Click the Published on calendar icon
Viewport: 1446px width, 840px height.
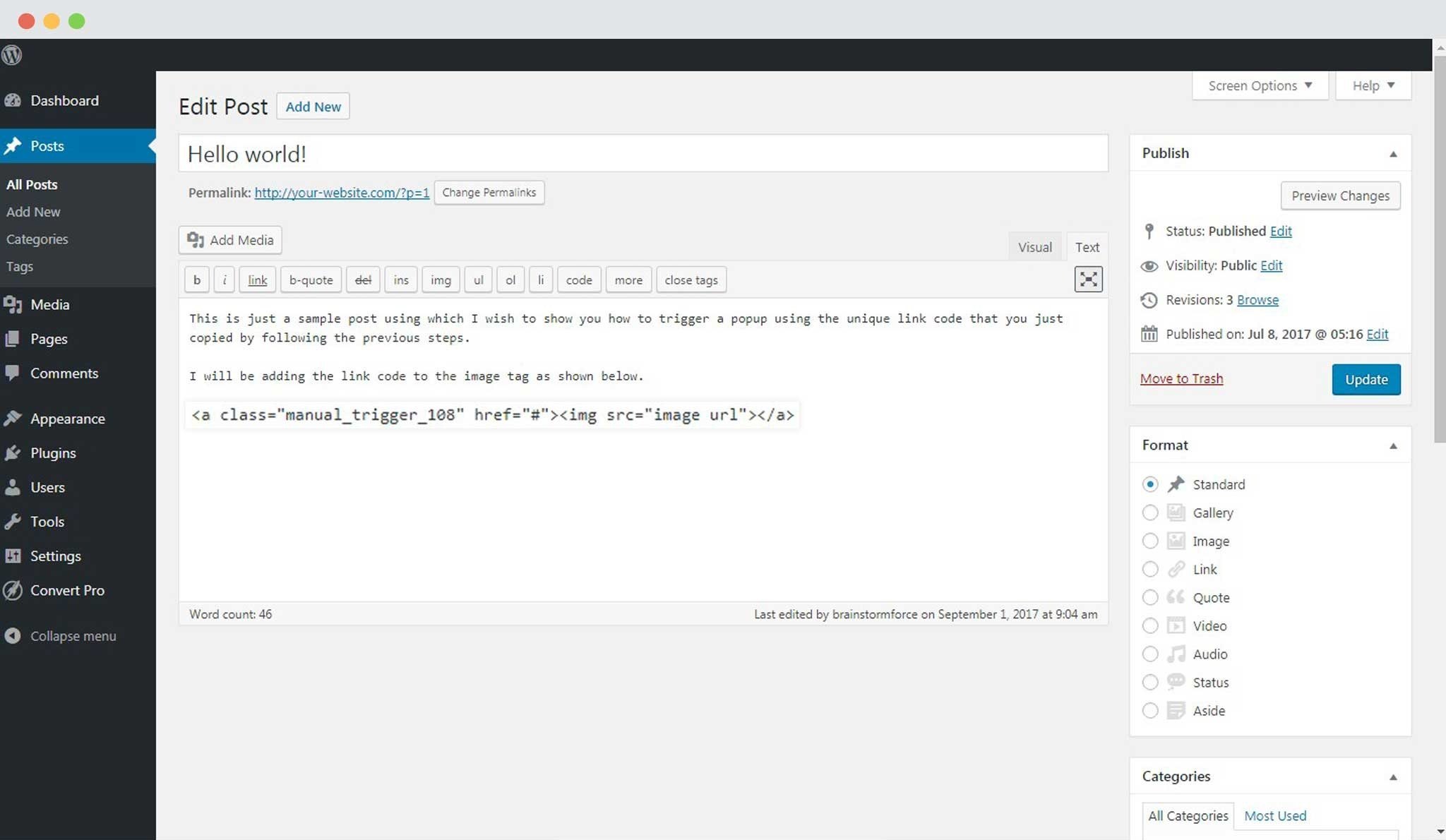pyautogui.click(x=1149, y=334)
